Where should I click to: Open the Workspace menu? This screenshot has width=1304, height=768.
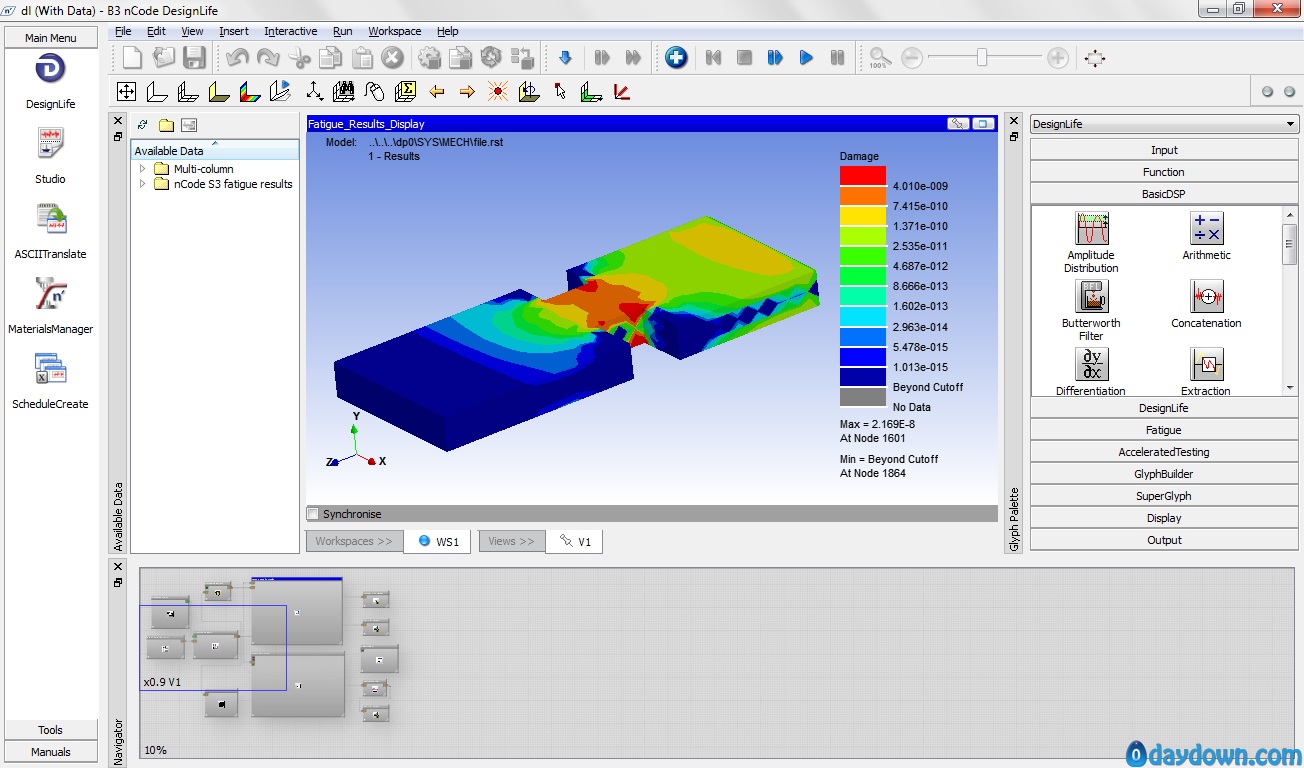(x=395, y=31)
